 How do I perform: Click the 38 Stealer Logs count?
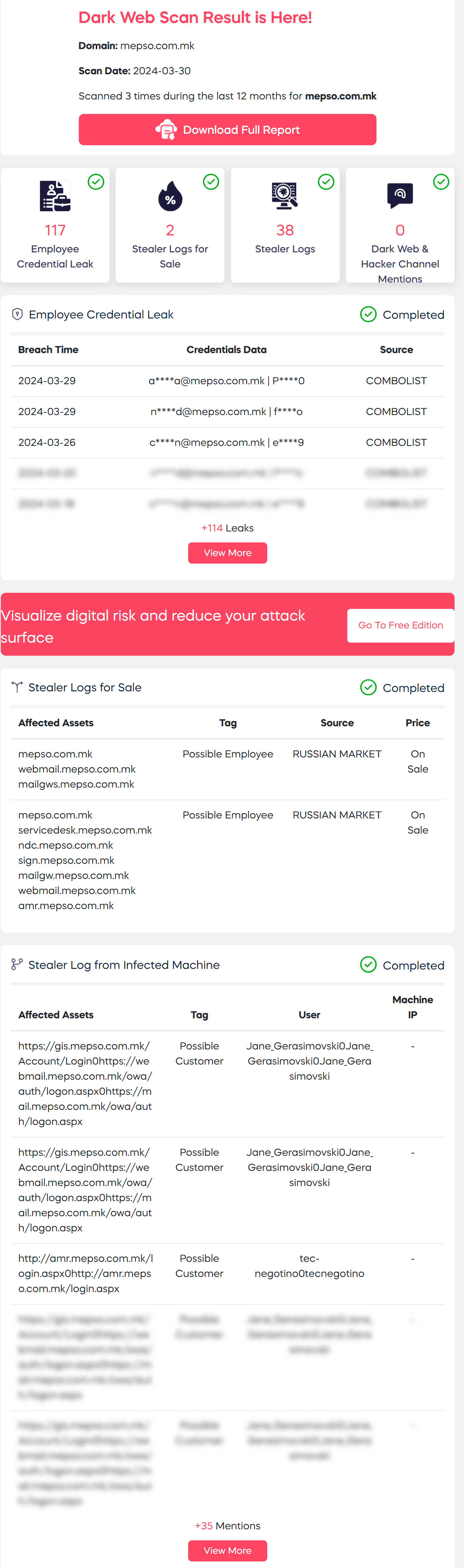(x=284, y=230)
